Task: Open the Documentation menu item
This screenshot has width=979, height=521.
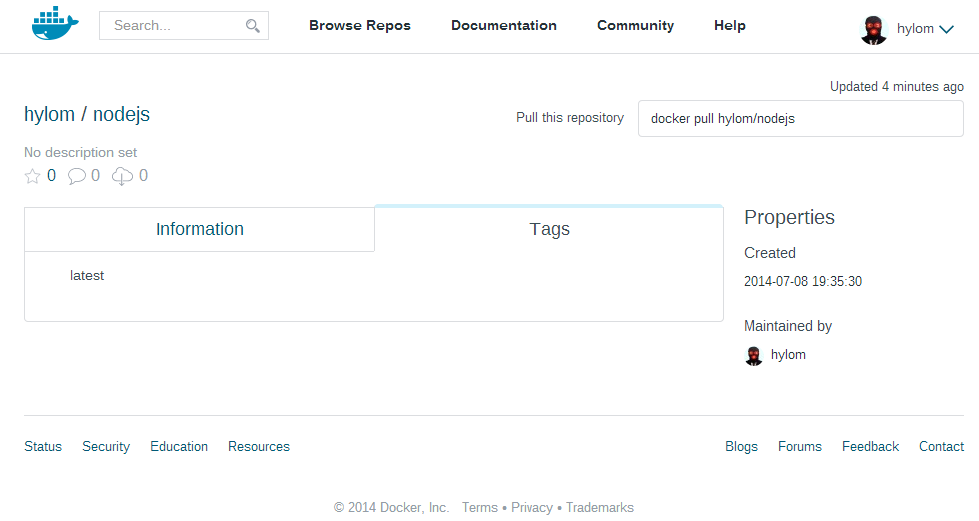Action: [503, 26]
